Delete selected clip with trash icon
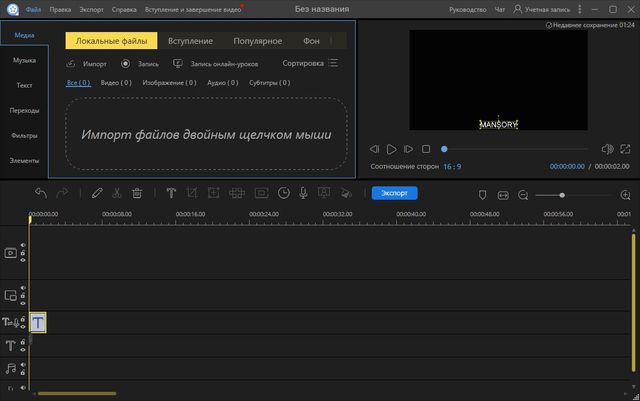 [x=137, y=193]
